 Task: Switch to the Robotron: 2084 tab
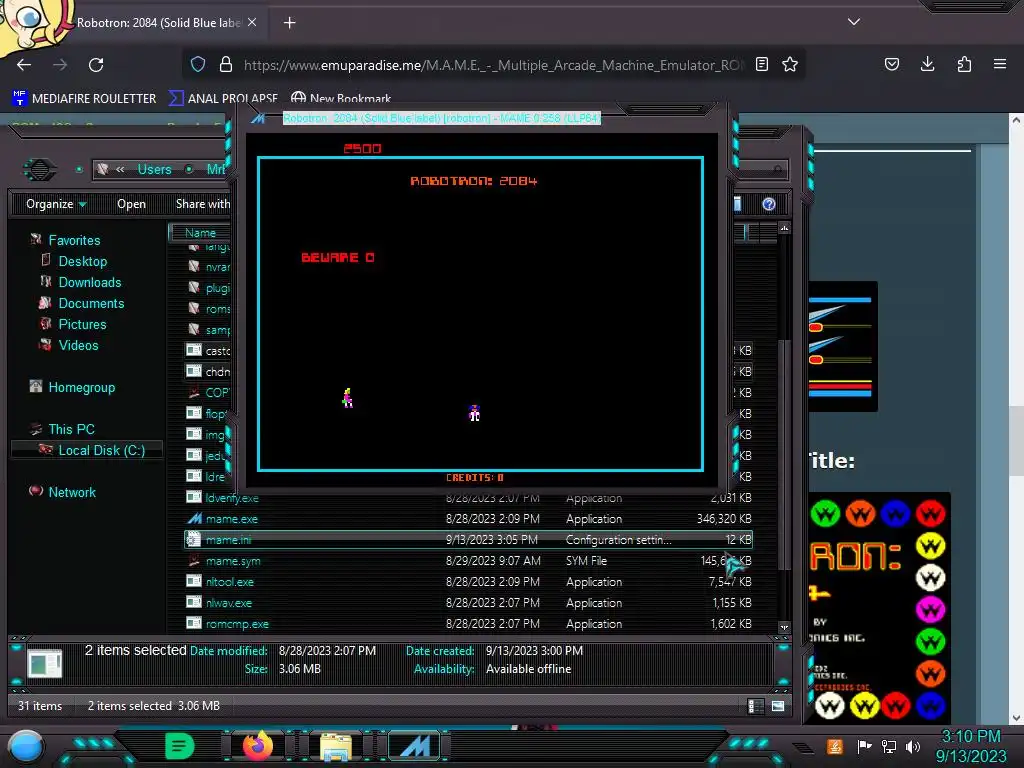pos(159,22)
